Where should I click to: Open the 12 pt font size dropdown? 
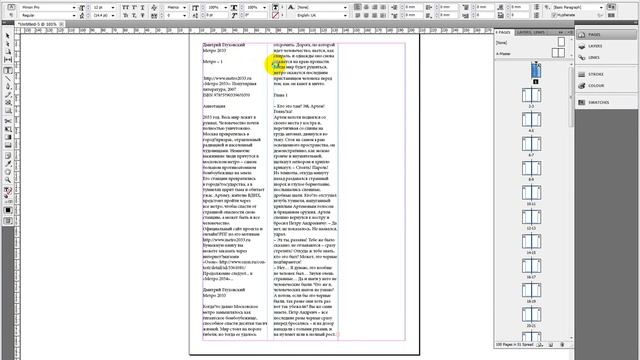[113, 7]
